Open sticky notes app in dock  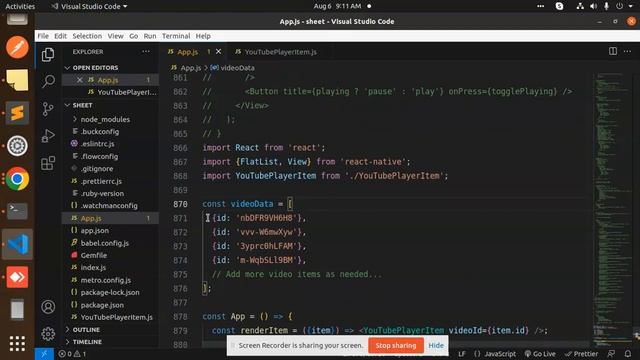click(17, 80)
